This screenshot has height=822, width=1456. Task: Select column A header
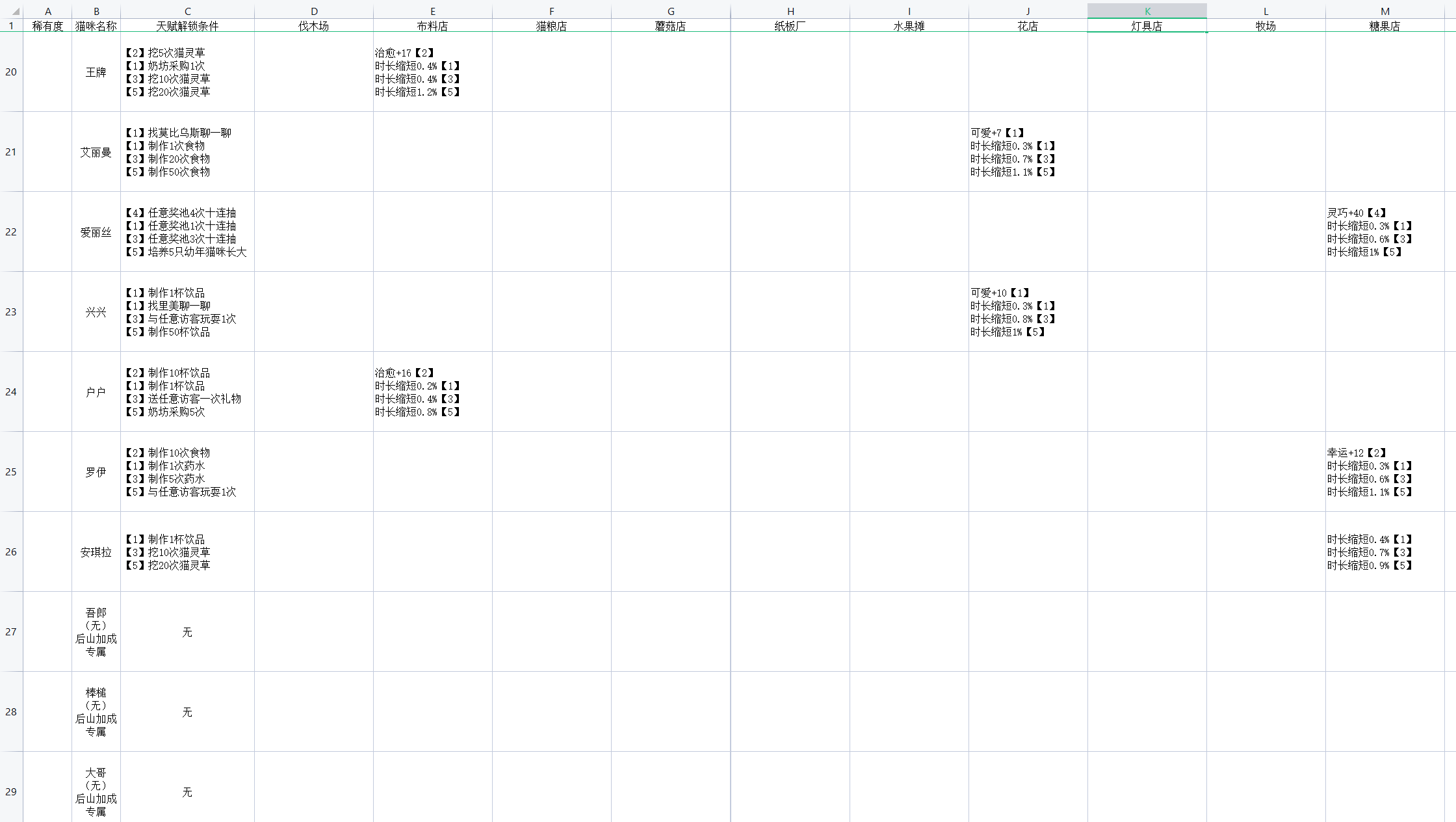coord(47,11)
